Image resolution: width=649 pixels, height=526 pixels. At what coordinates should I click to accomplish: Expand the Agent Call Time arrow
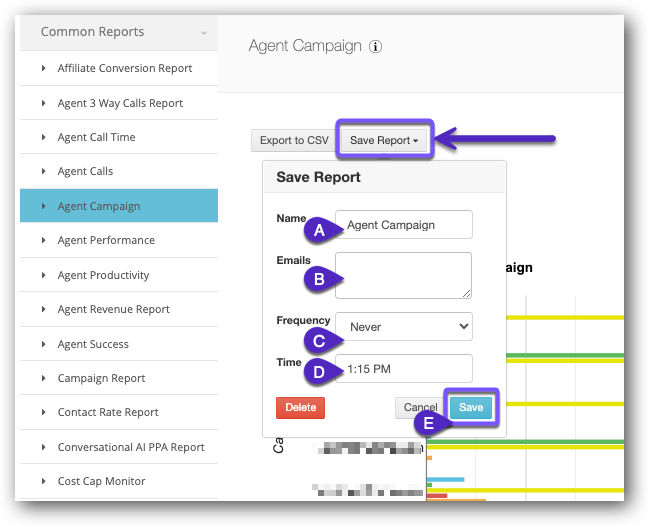(43, 137)
